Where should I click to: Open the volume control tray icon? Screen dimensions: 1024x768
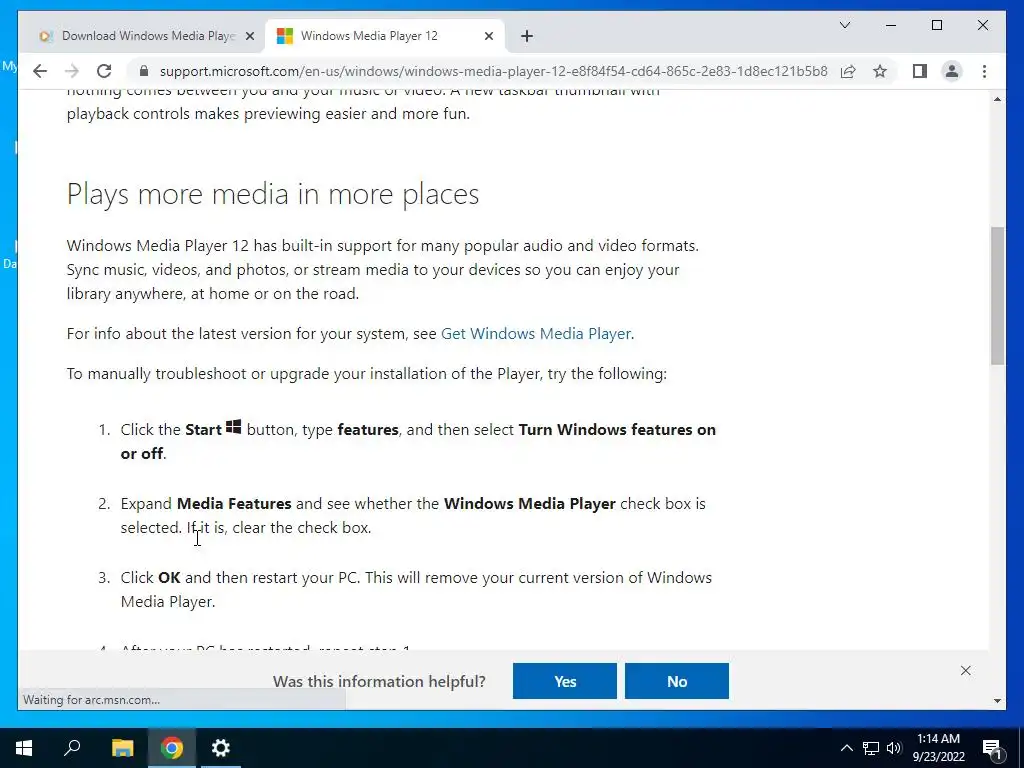pos(894,748)
